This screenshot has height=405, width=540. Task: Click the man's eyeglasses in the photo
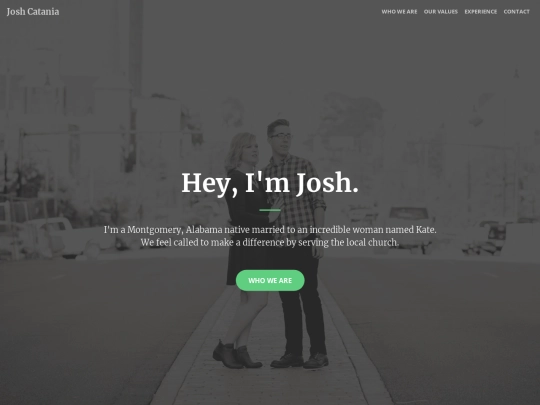pyautogui.click(x=281, y=136)
